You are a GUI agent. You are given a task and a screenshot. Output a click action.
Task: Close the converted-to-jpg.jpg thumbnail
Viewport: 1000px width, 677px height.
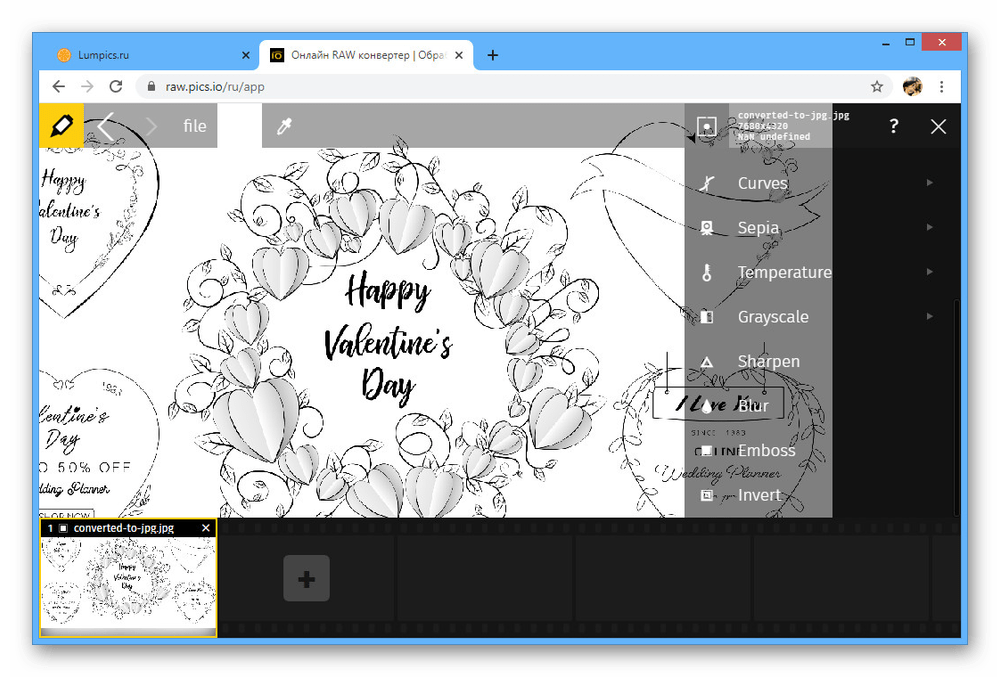[x=206, y=528]
